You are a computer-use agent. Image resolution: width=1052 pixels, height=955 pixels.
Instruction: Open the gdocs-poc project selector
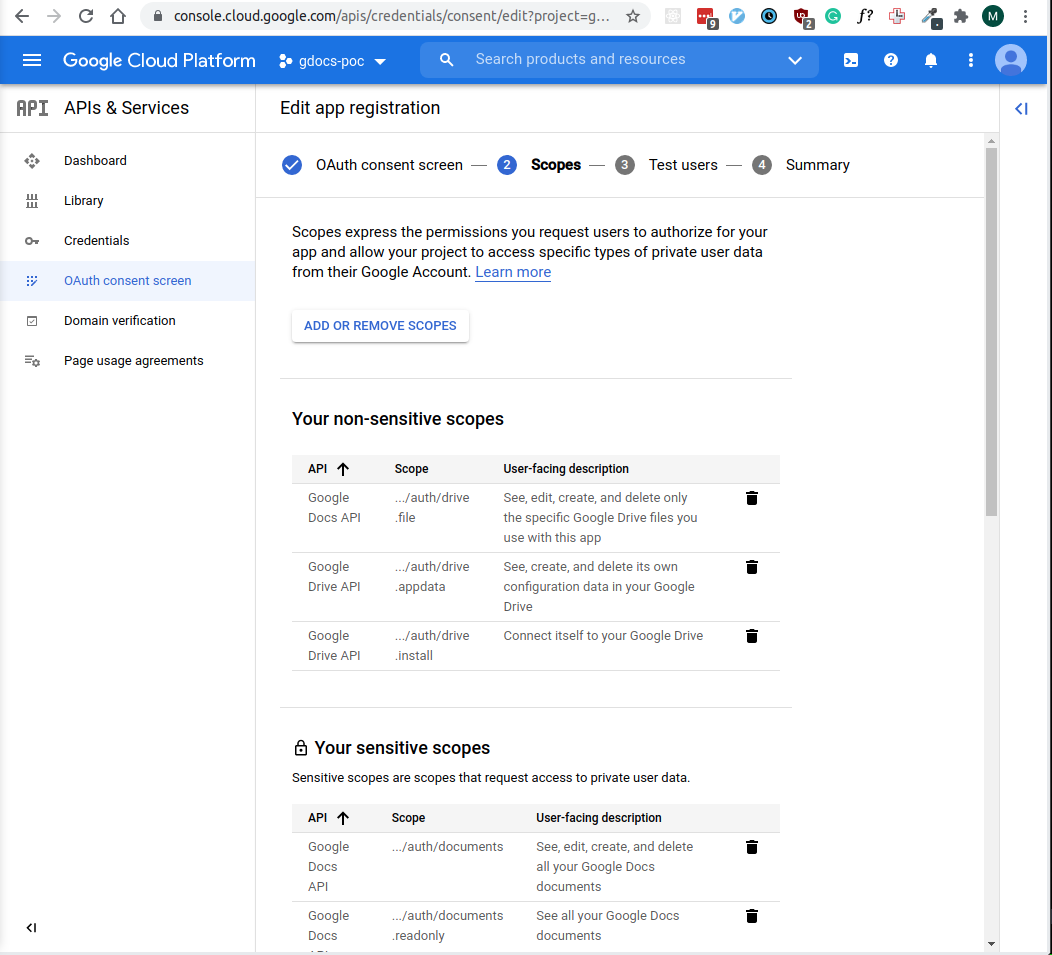tap(333, 61)
